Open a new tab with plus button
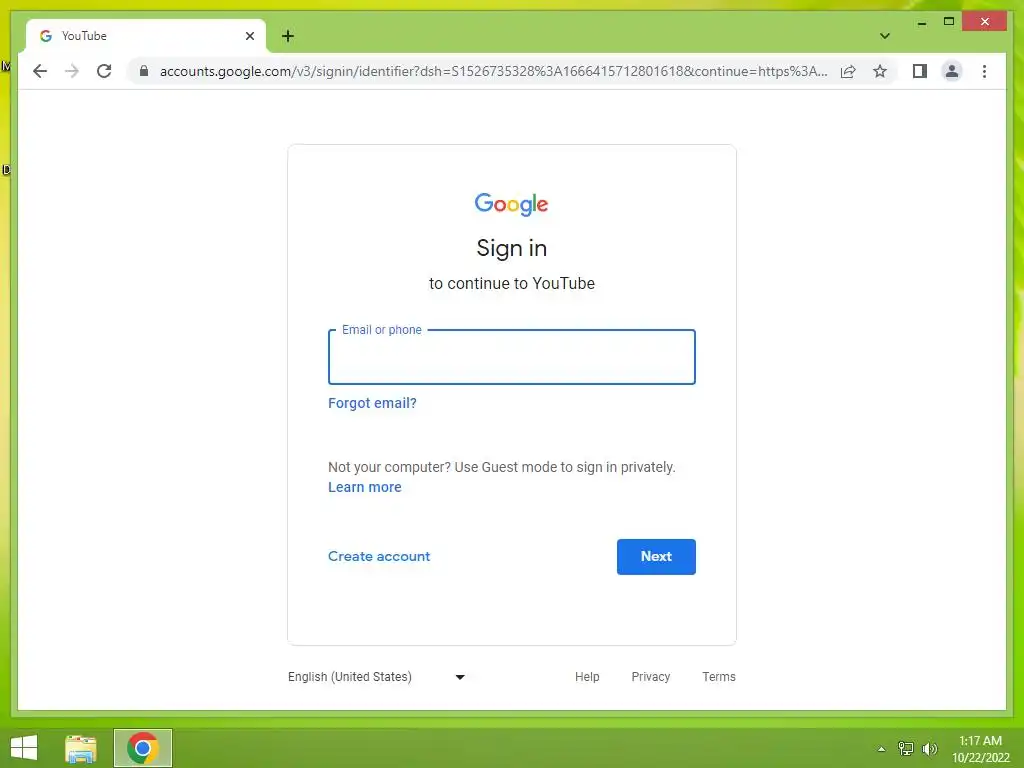 pyautogui.click(x=288, y=36)
